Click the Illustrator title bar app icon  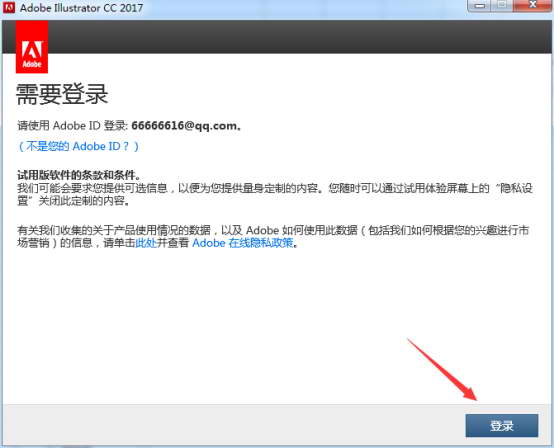9,7
